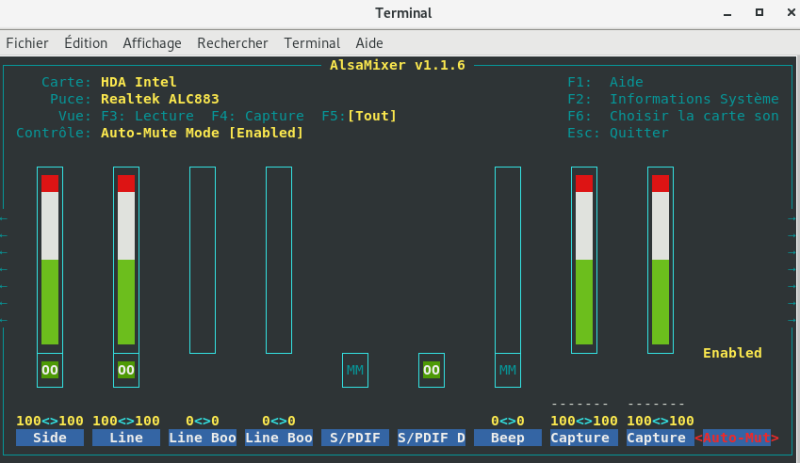The height and width of the screenshot is (463, 800).
Task: Click the empty Beep volume bar
Action: [x=508, y=260]
